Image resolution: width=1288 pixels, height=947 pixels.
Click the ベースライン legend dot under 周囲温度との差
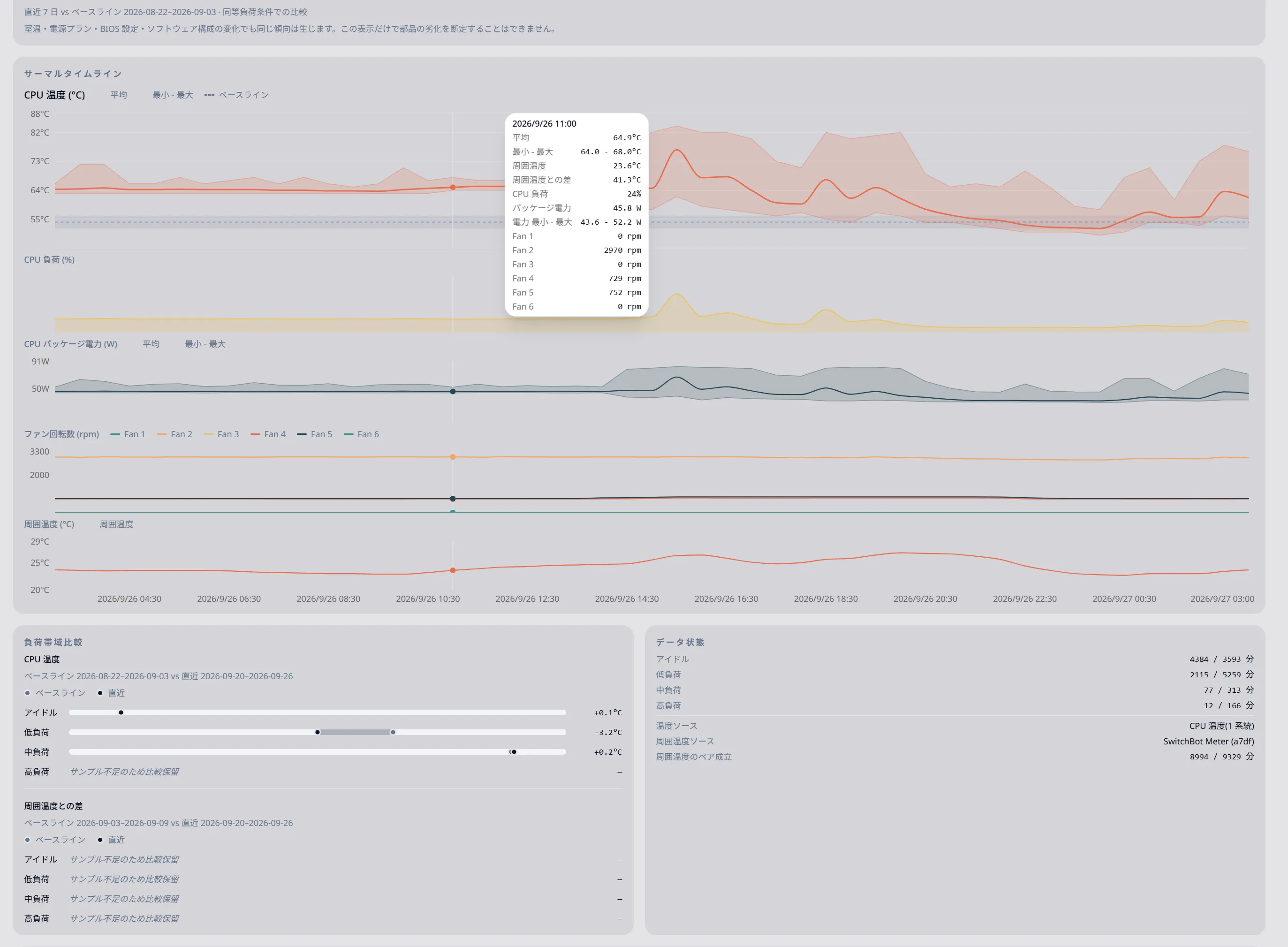point(28,840)
